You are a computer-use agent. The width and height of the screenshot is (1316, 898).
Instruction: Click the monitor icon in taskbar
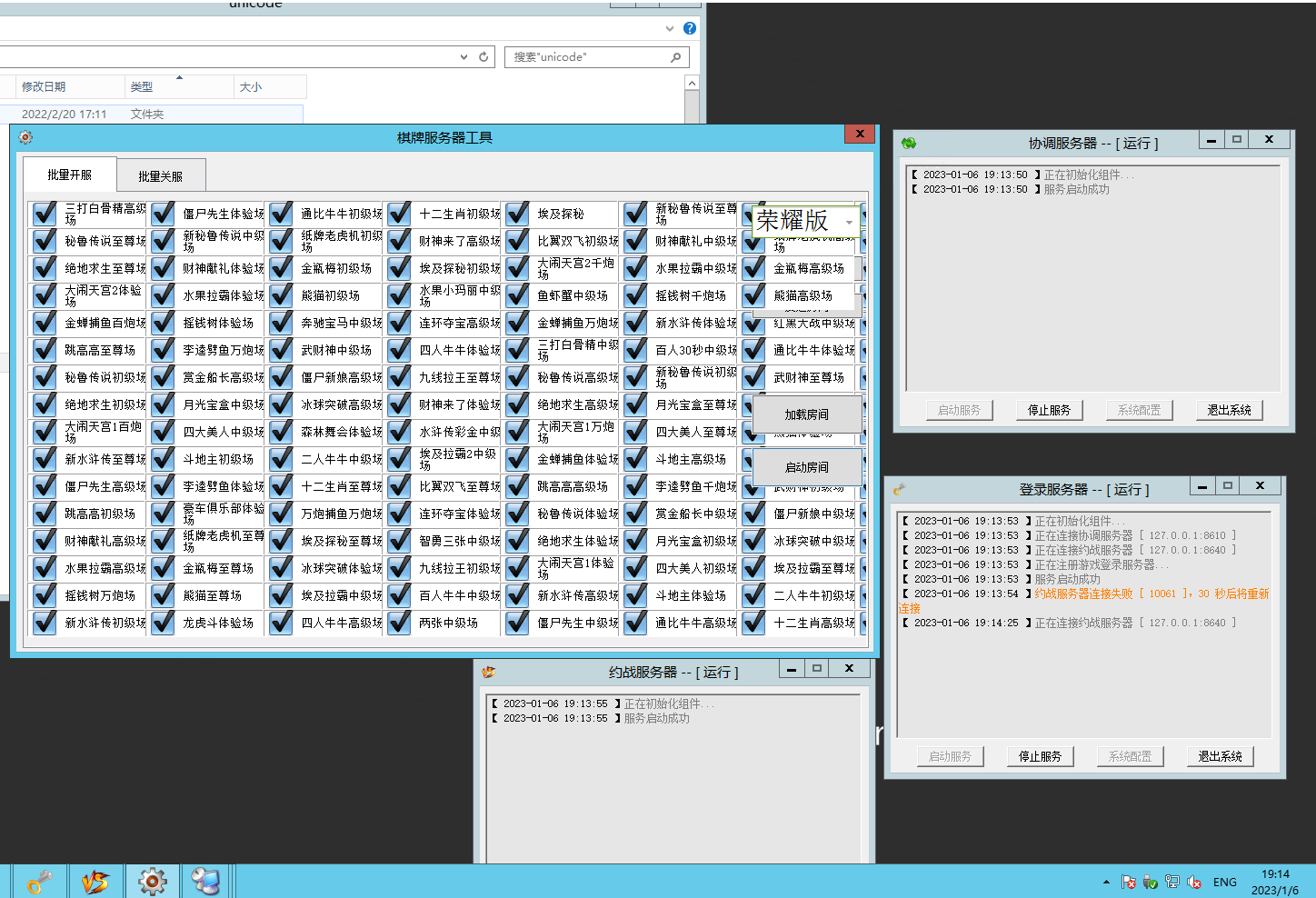click(x=205, y=881)
